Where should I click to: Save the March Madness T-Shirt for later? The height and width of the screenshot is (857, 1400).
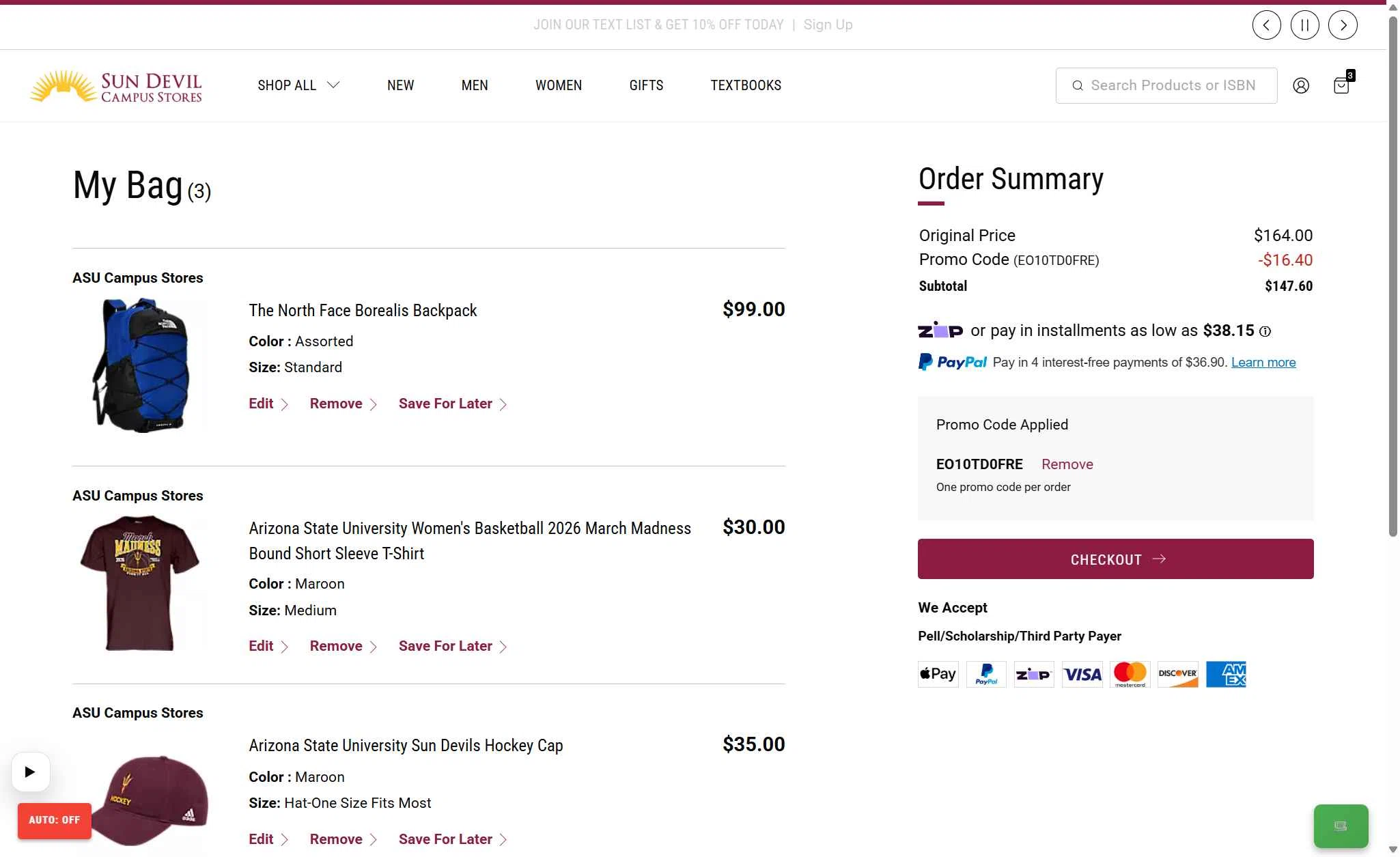(453, 646)
